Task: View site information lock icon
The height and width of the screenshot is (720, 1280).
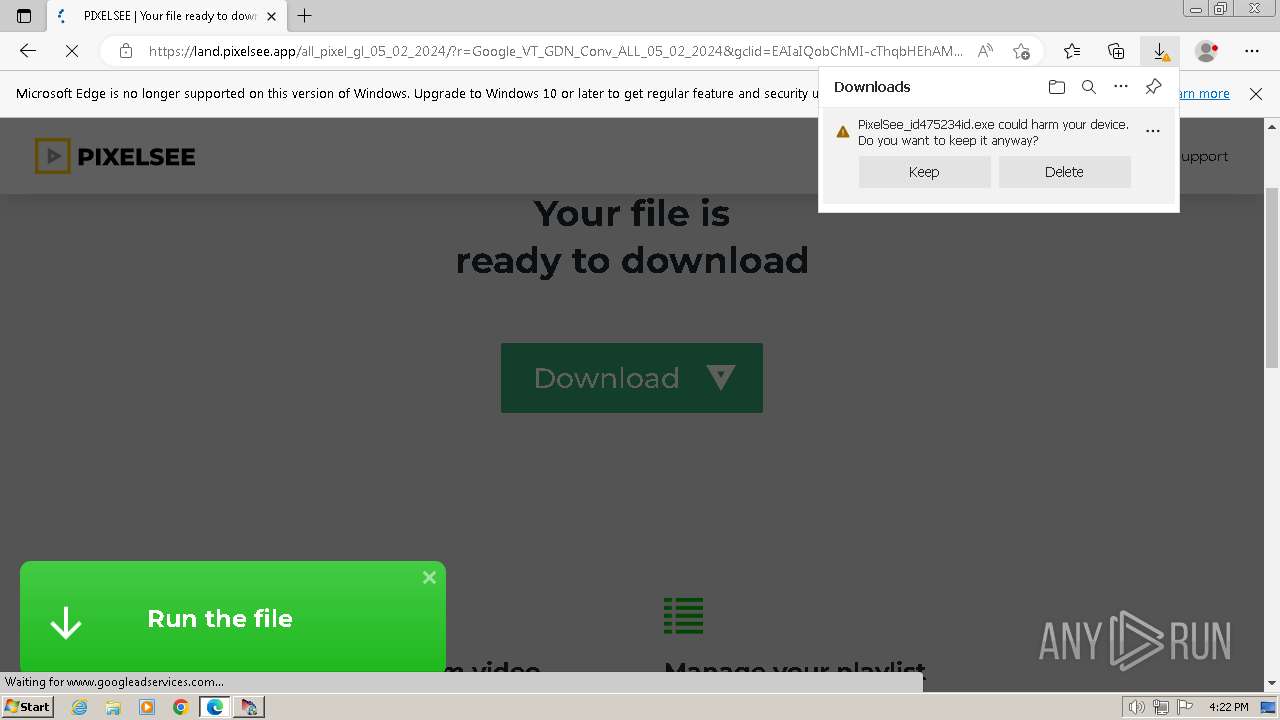Action: coord(125,51)
